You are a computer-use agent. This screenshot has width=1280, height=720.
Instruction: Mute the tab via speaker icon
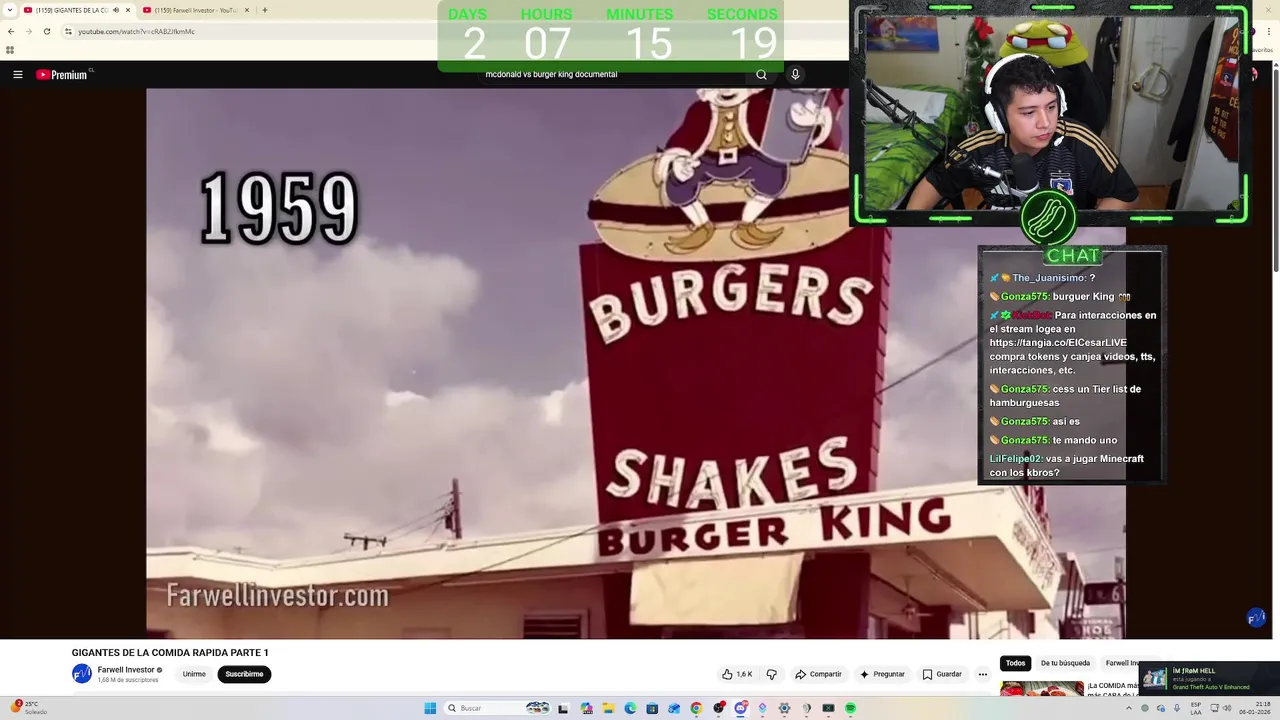tap(116, 10)
